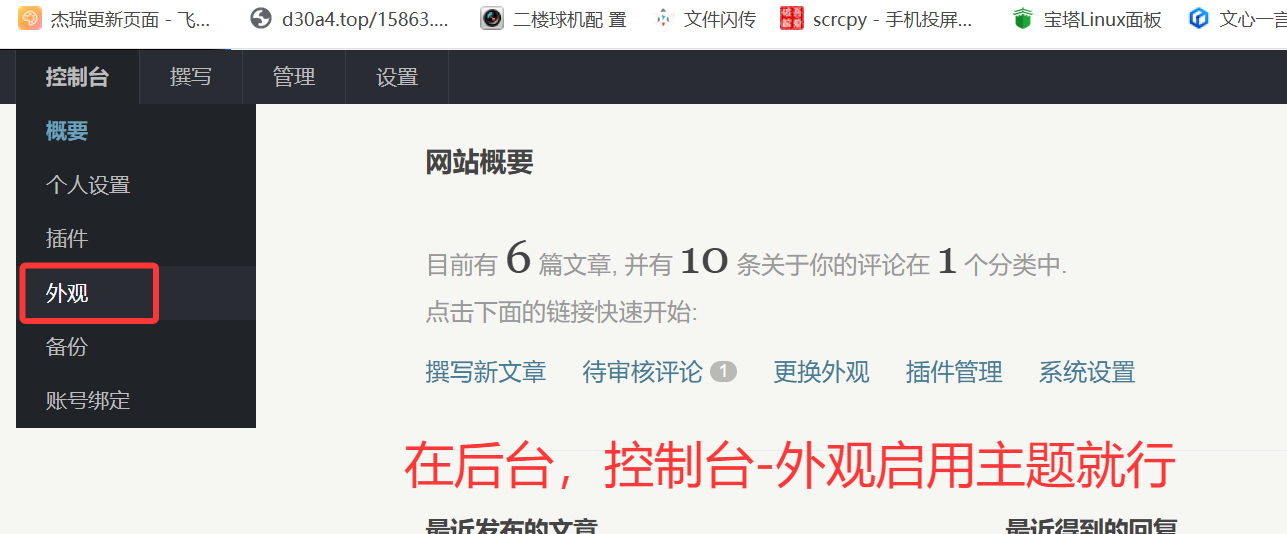Click the 更换外观 quick link
Screen dimensions: 1287x534
821,372
